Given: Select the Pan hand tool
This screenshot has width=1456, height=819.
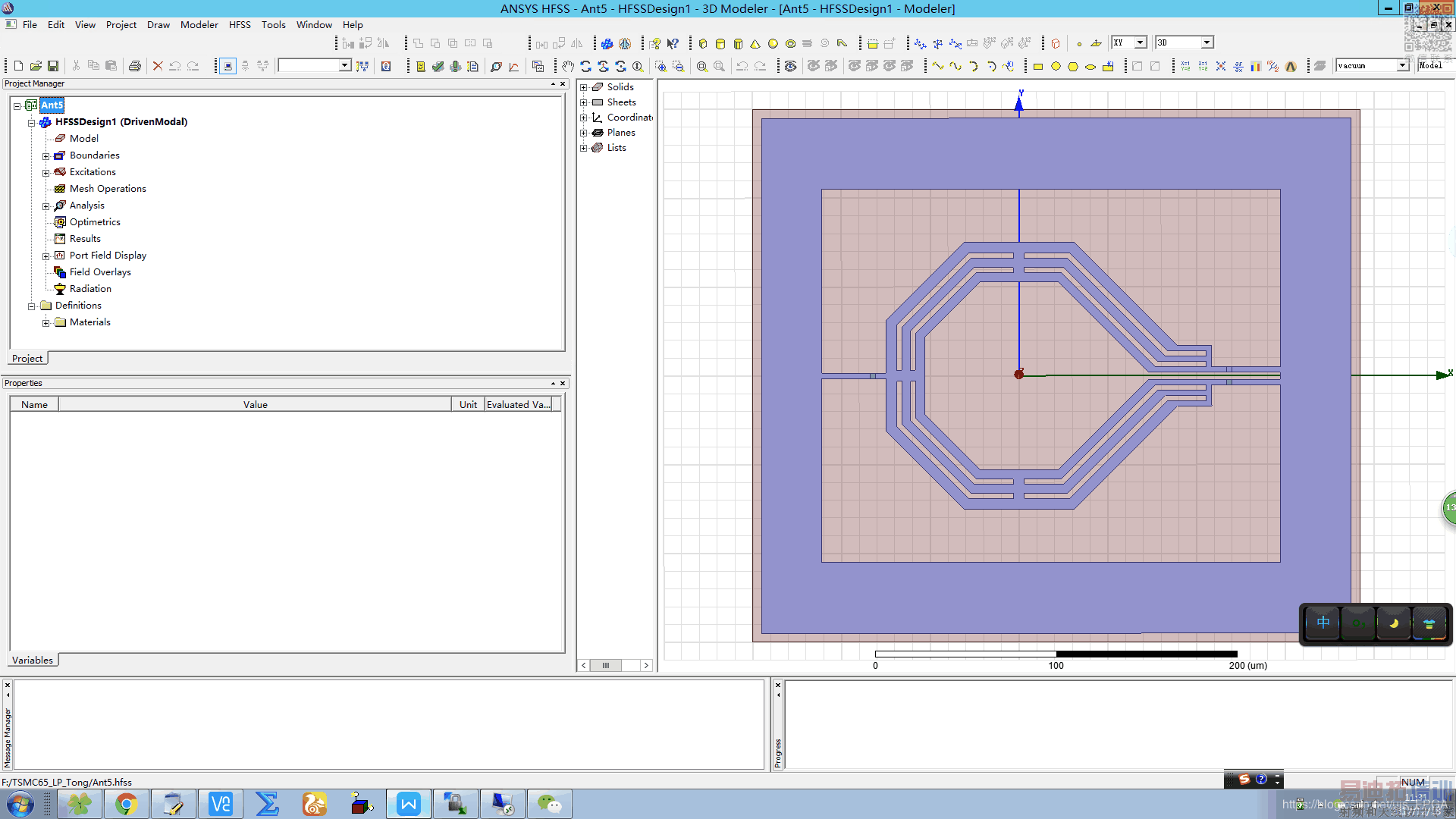Looking at the screenshot, I should click(567, 66).
